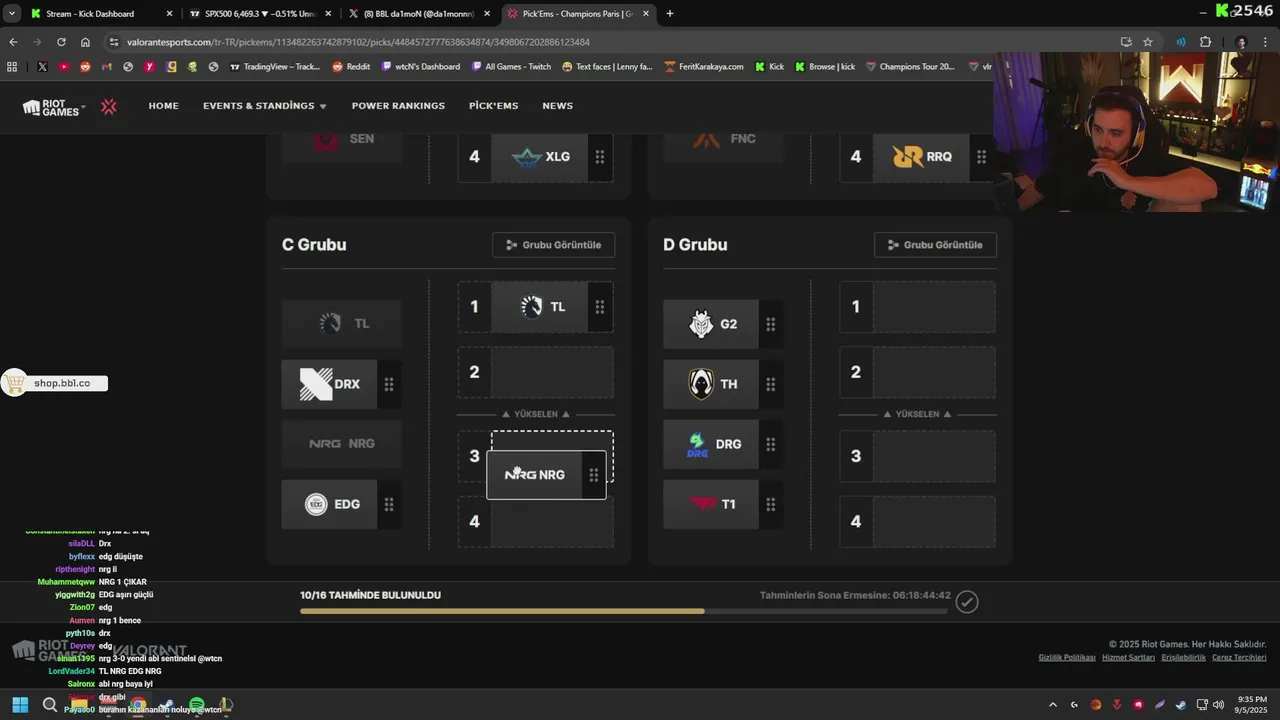Bookmark this page with the star icon
The height and width of the screenshot is (720, 1280).
coord(1148,42)
